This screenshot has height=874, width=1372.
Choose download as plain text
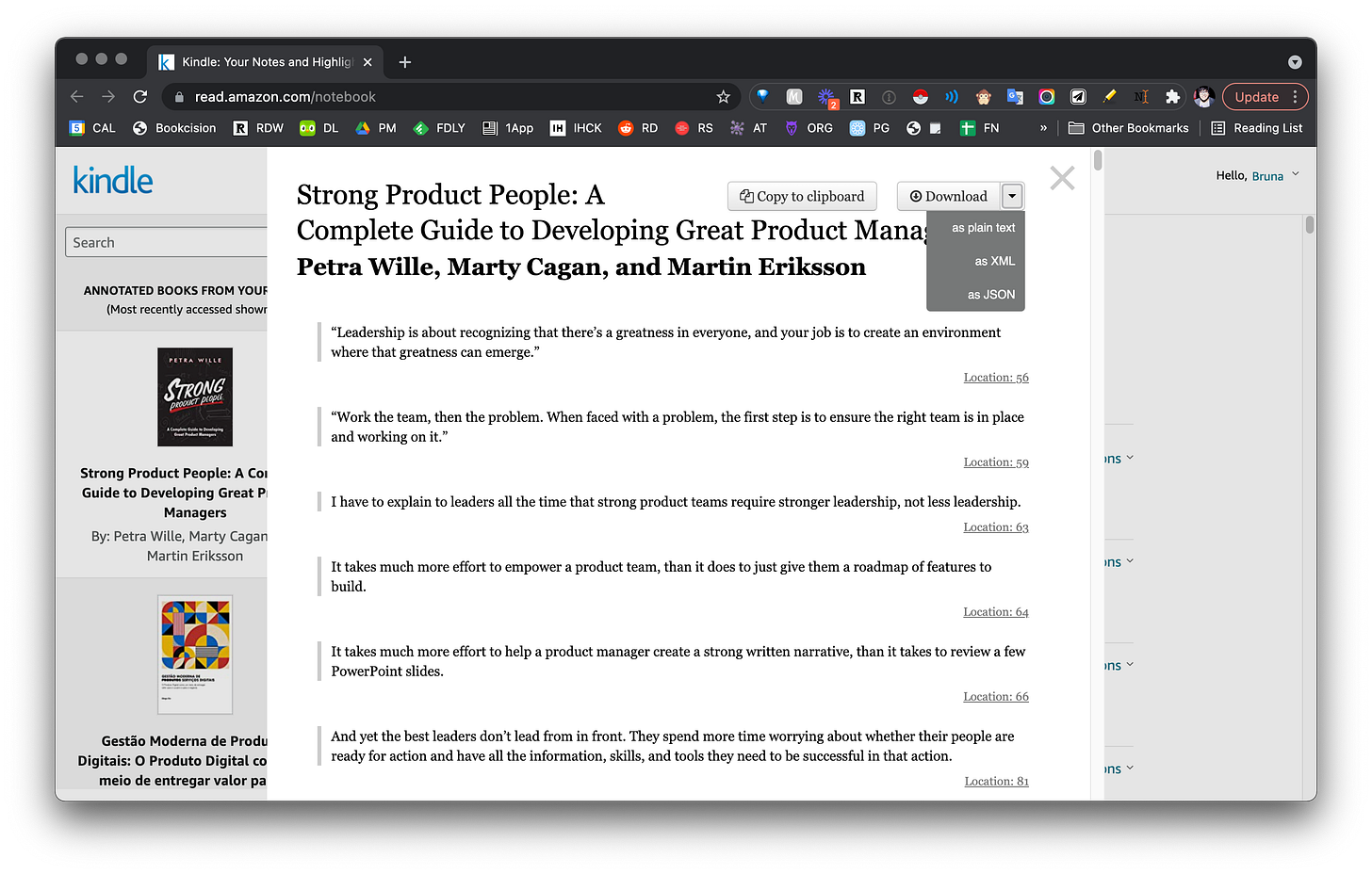(x=983, y=228)
